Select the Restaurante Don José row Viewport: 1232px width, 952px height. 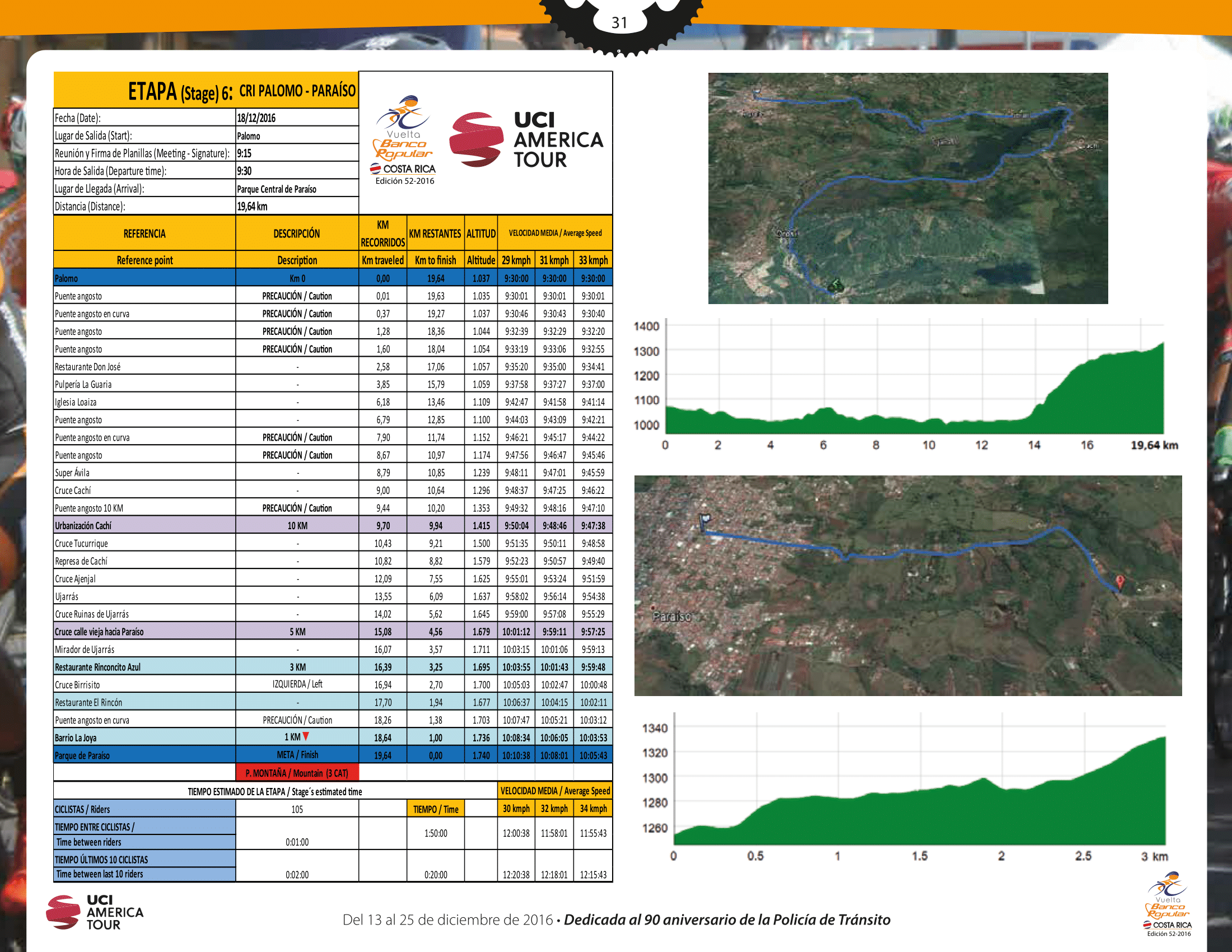(333, 367)
